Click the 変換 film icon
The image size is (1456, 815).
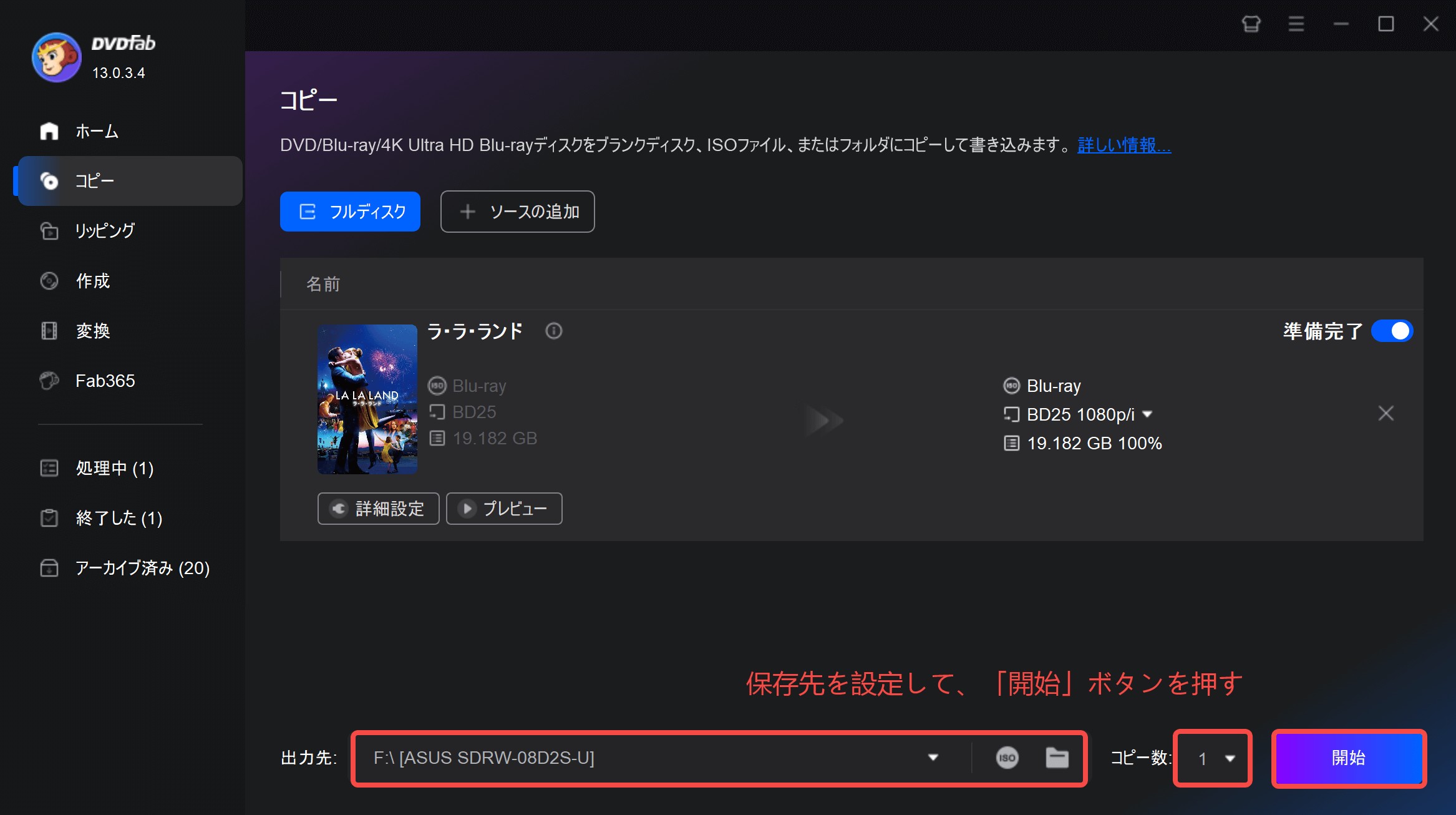point(49,331)
